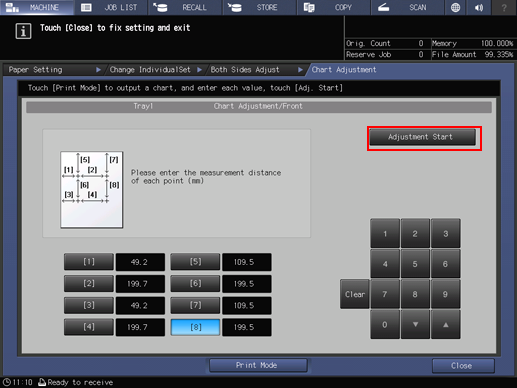The image size is (517, 388).
Task: Click Close to fix setting
Action: click(x=463, y=366)
